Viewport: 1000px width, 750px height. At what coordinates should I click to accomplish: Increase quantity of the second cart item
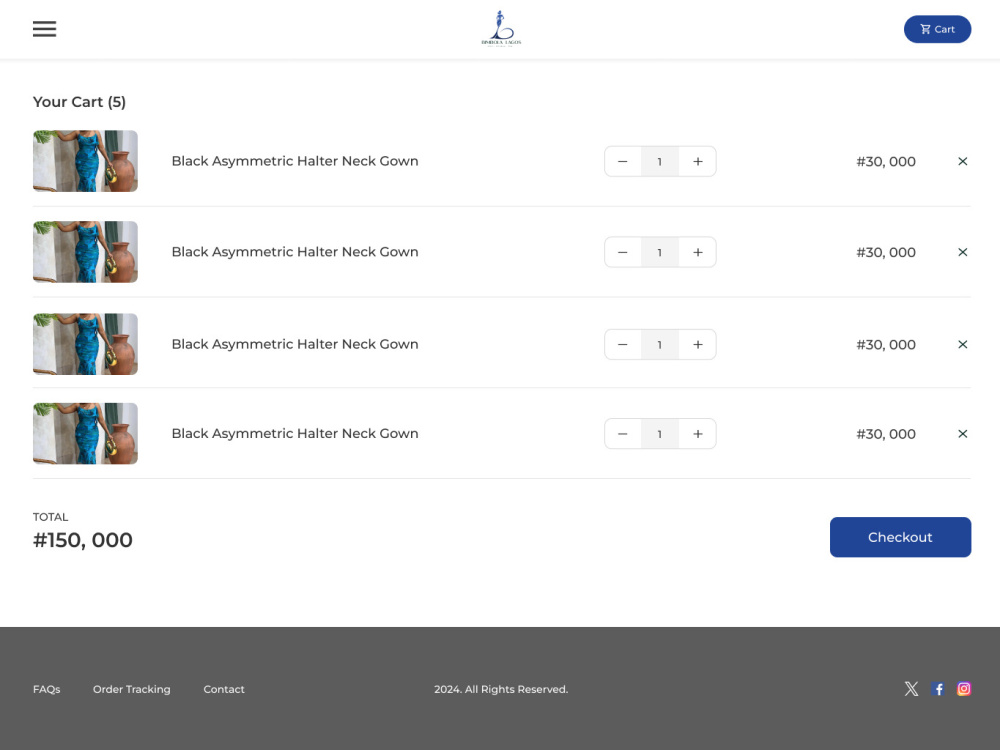[698, 252]
